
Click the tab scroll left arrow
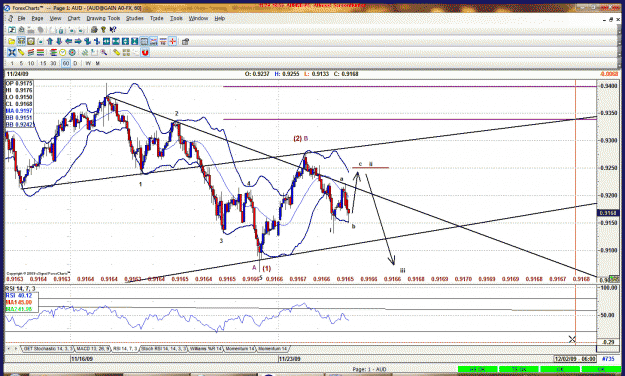(9, 348)
